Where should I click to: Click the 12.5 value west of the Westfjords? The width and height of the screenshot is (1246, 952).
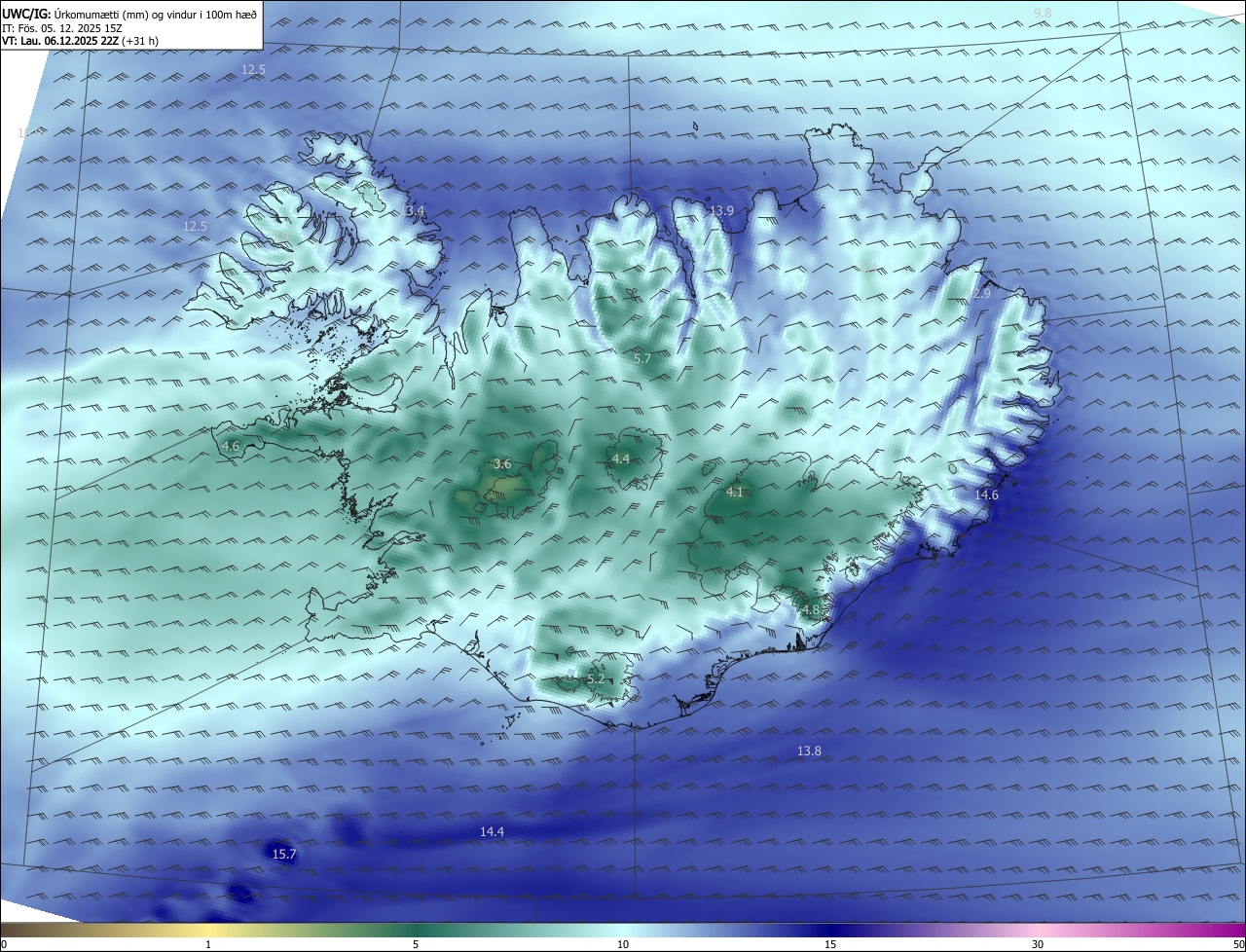196,227
